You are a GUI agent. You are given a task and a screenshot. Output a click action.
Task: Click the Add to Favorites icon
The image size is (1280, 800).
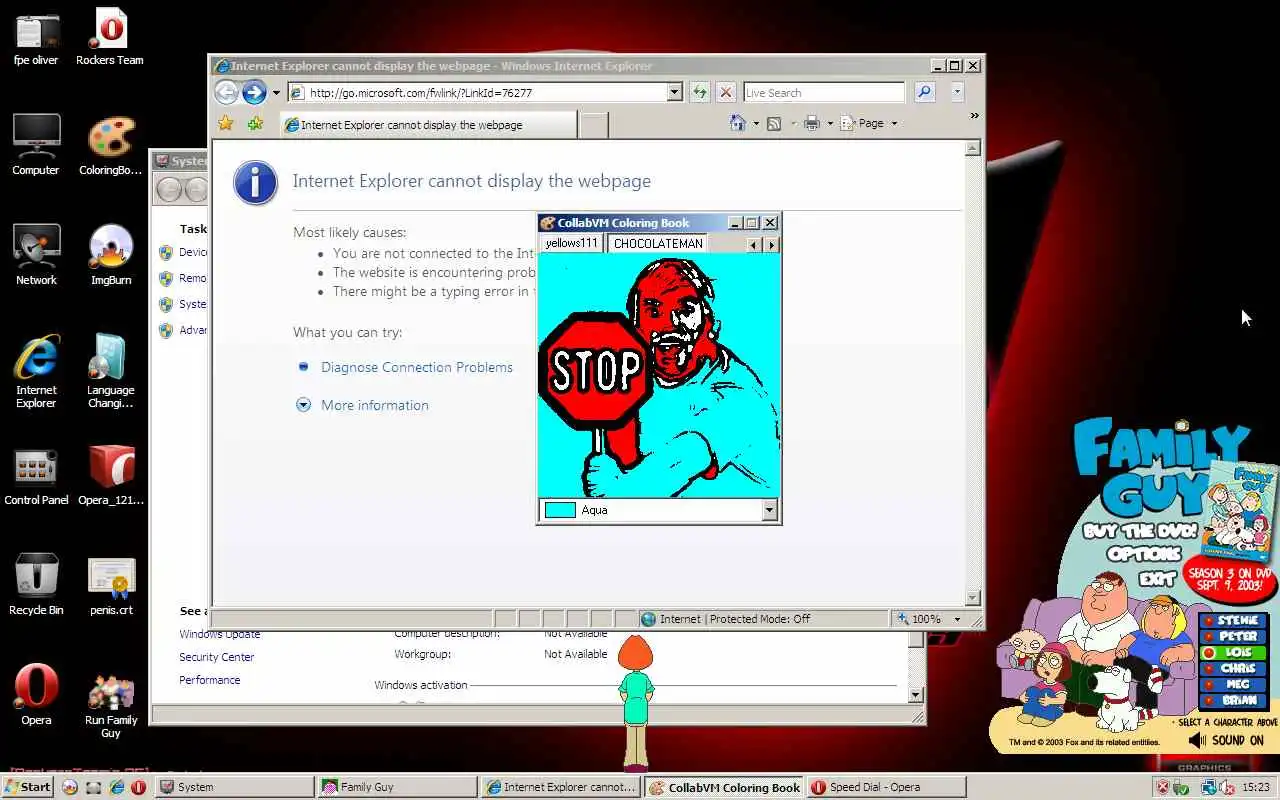click(x=255, y=123)
